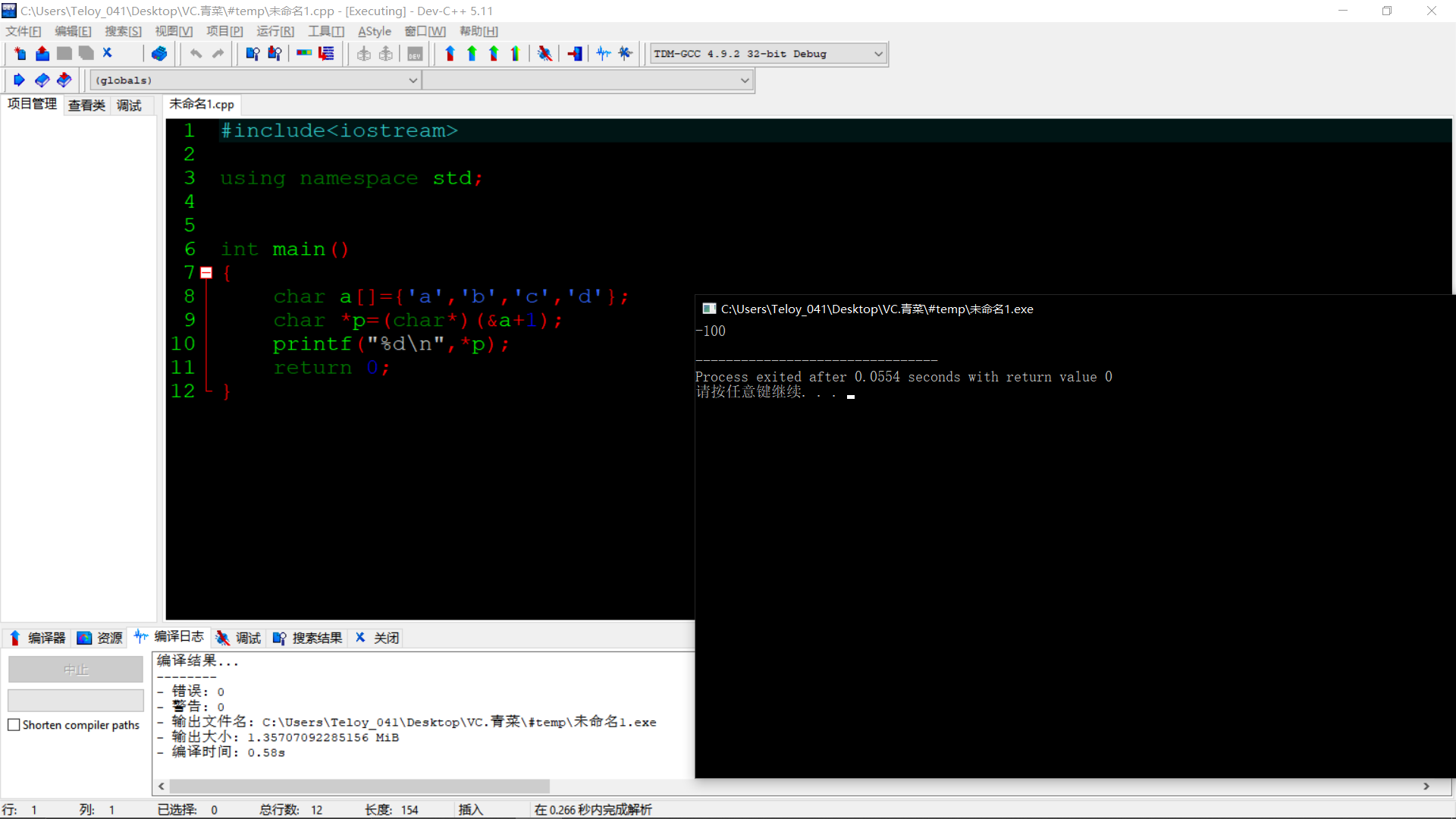Click the Compile and Run icon
This screenshot has height=819, width=1456.
[494, 54]
